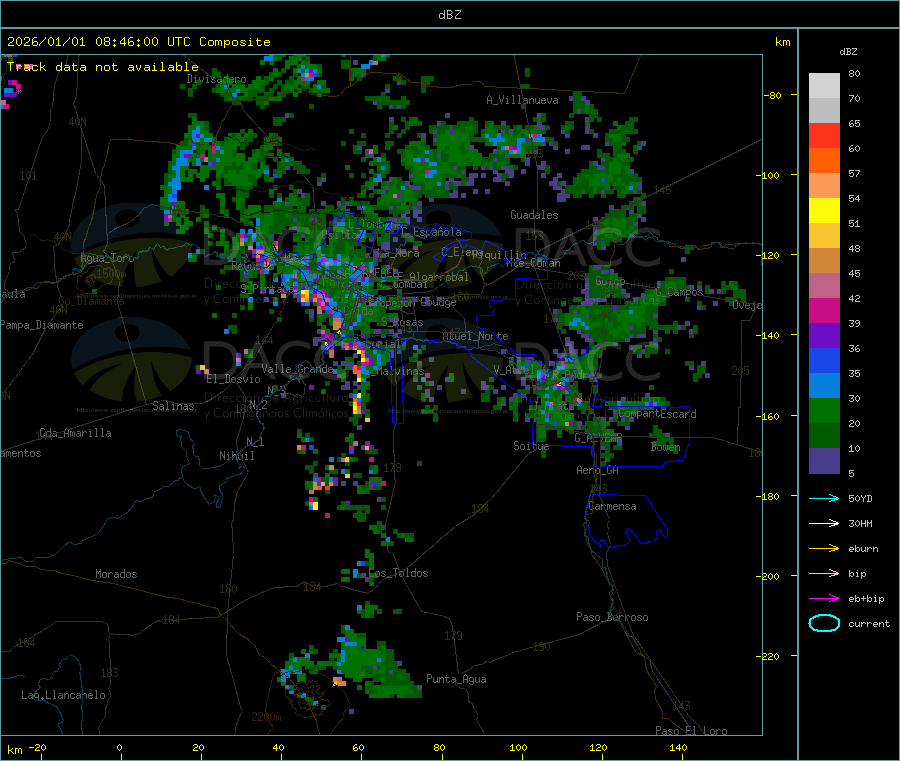Click the 2026/01/01 08:46:00 UTC Composite timestamp
The width and height of the screenshot is (900, 761).
(138, 42)
